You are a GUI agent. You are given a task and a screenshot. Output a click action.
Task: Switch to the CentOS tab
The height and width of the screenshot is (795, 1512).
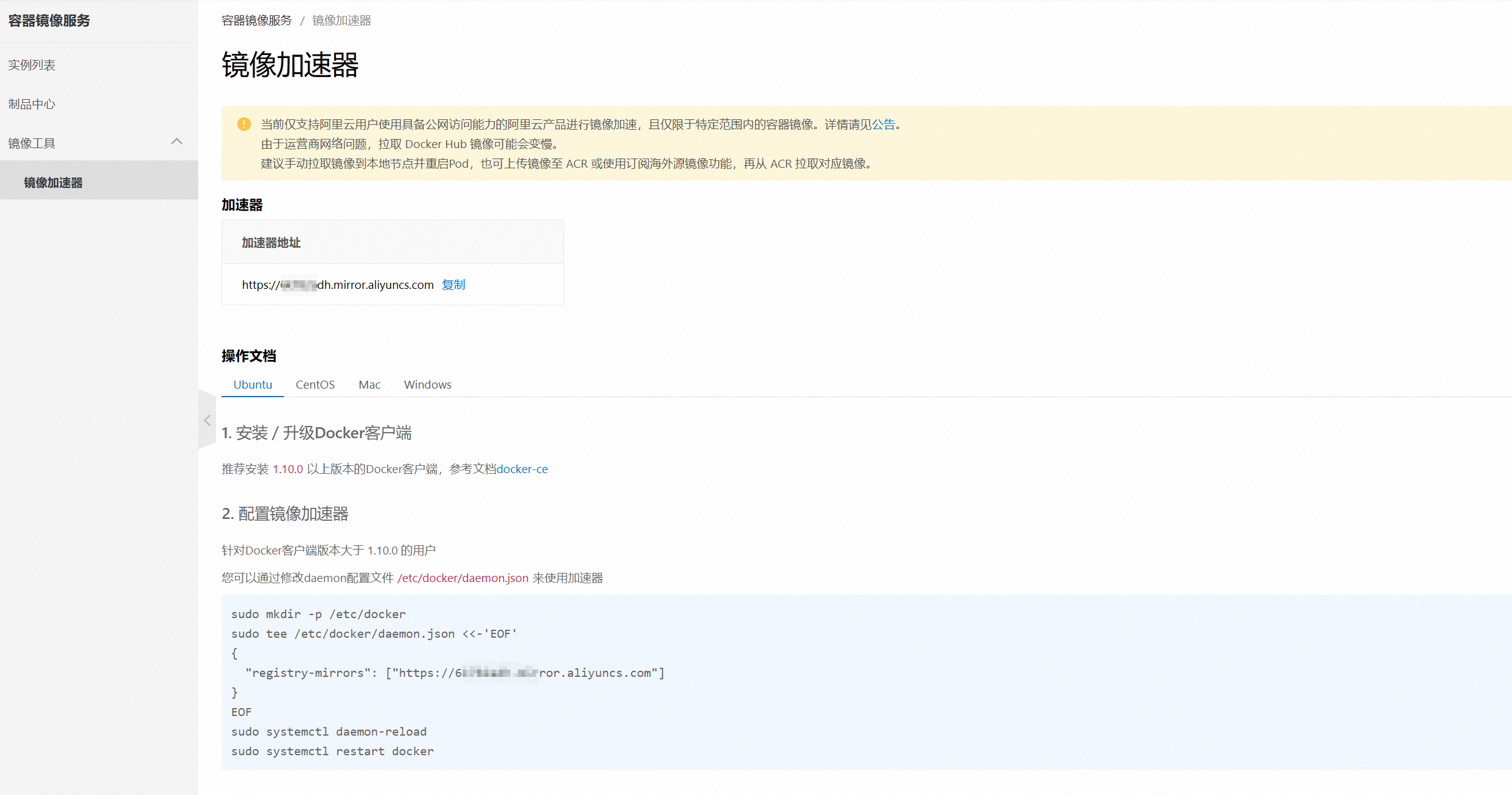pyautogui.click(x=315, y=384)
